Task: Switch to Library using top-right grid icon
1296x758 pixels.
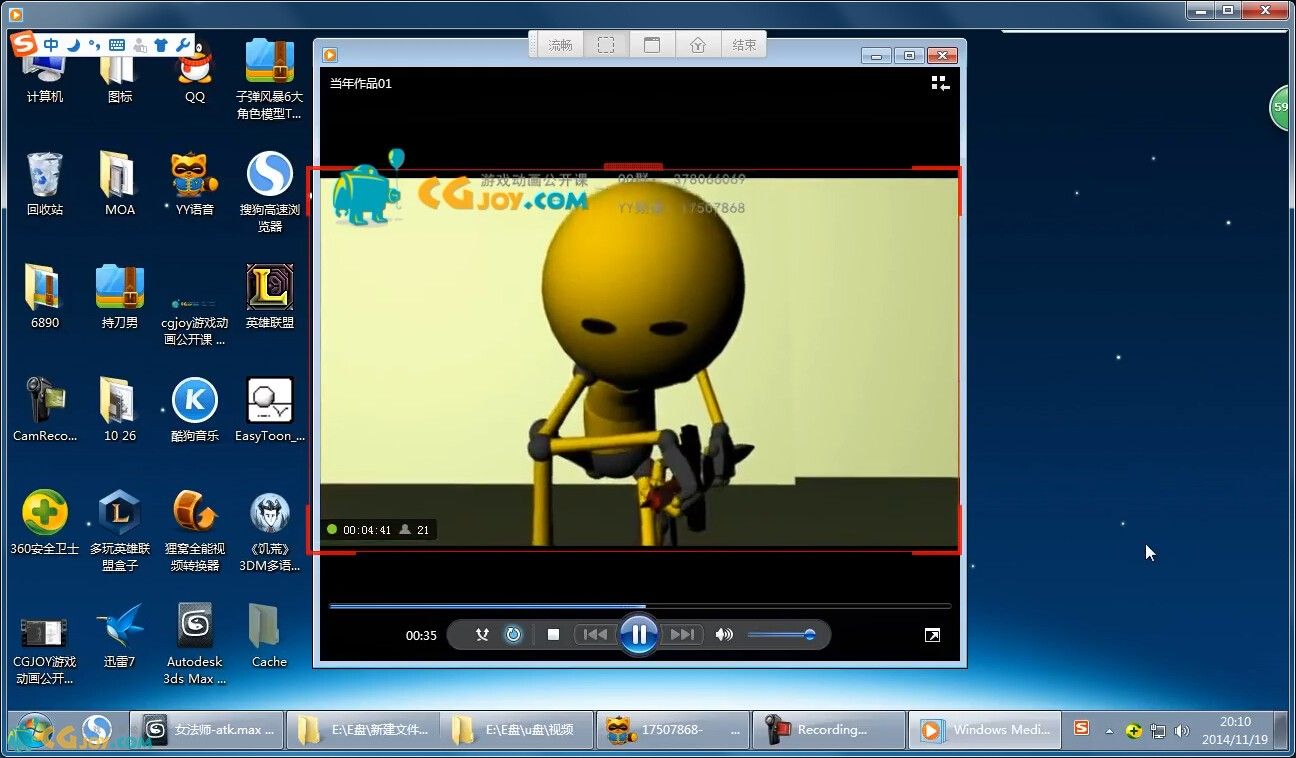Action: click(x=940, y=84)
